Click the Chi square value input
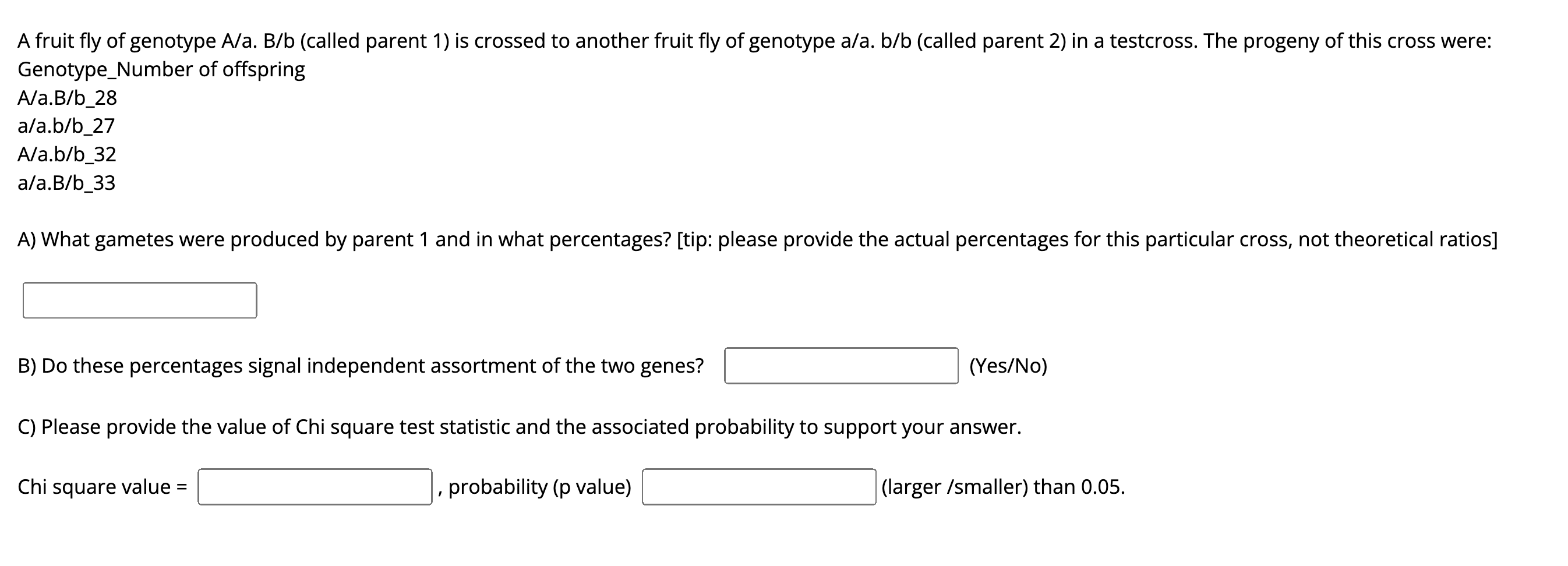The height and width of the screenshot is (566, 1568). click(x=315, y=487)
